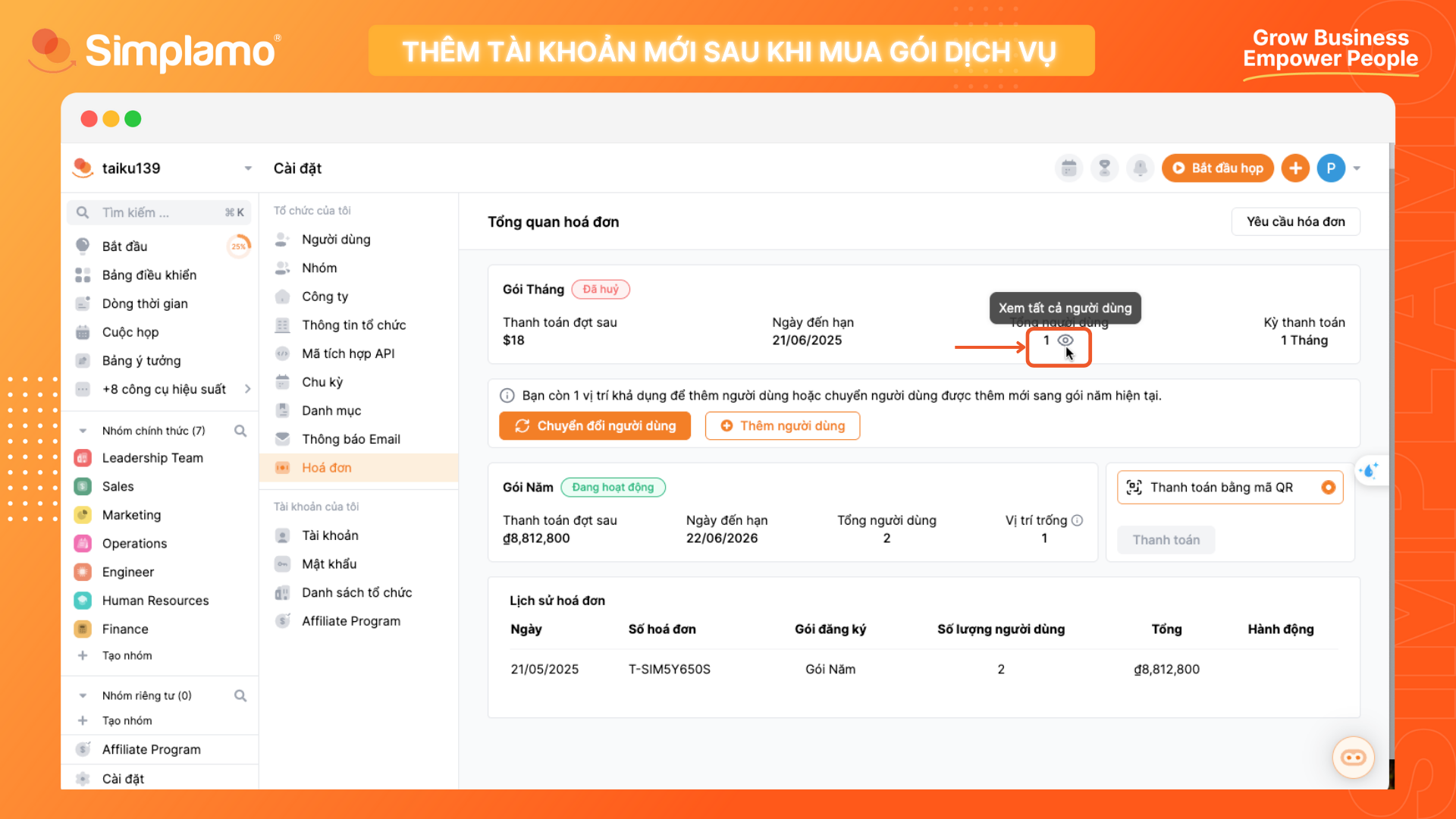Open the Sales group
The image size is (1456, 819).
pyautogui.click(x=118, y=486)
